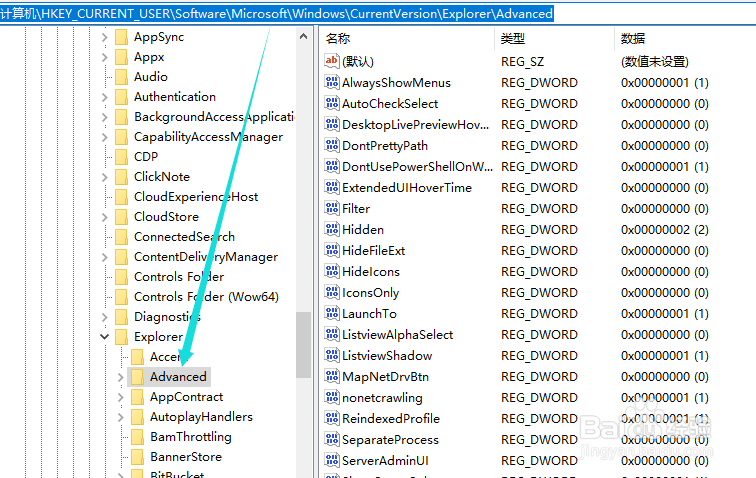Select the Diagnostics key
Screen dimensions: 756x478
pyautogui.click(x=167, y=317)
